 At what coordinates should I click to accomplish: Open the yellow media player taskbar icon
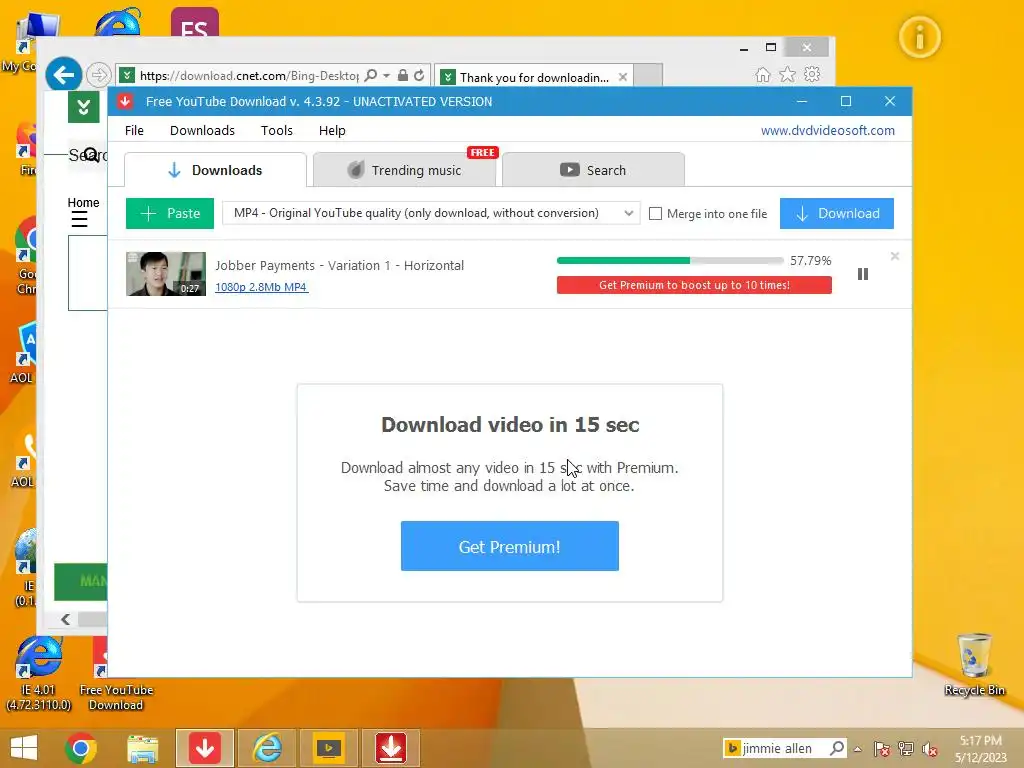click(328, 748)
